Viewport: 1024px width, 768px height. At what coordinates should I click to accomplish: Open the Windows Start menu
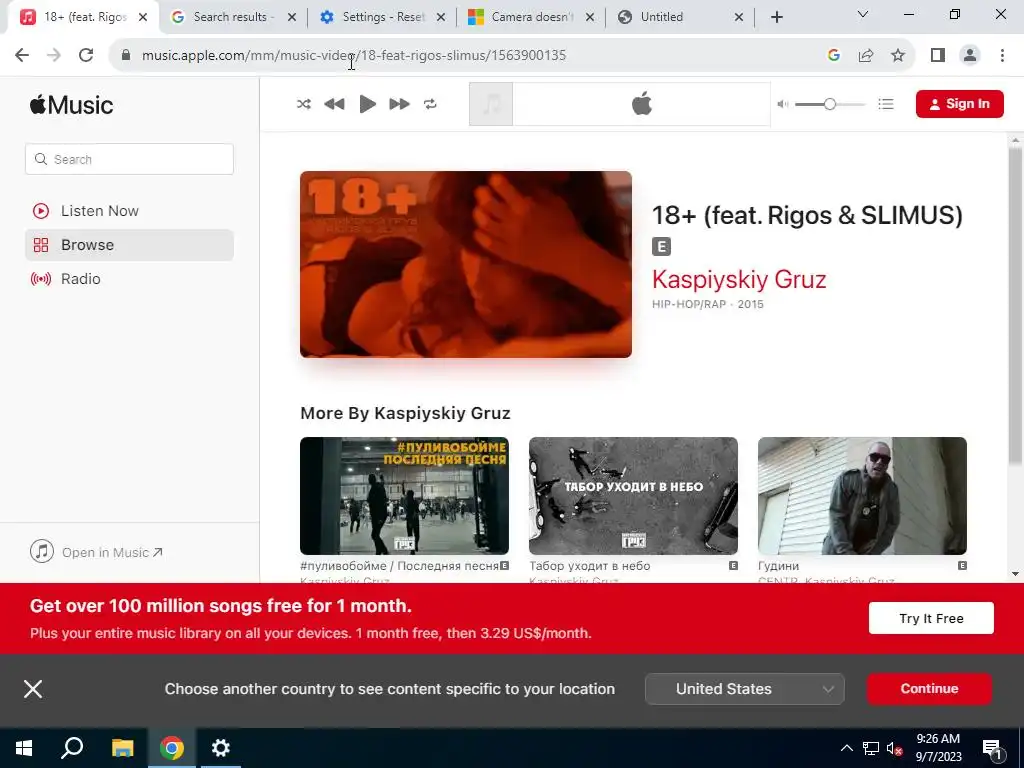pos(24,748)
